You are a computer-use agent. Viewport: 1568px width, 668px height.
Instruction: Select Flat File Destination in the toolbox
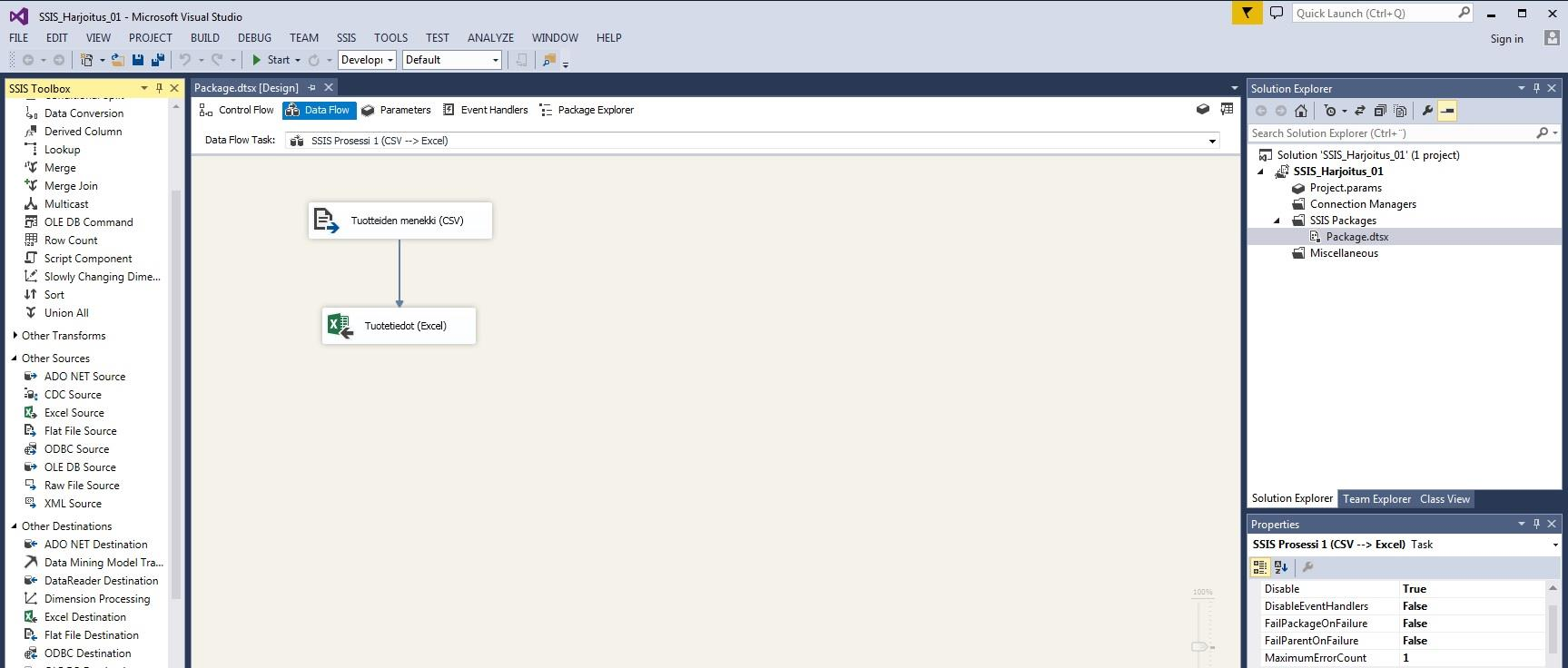point(91,635)
